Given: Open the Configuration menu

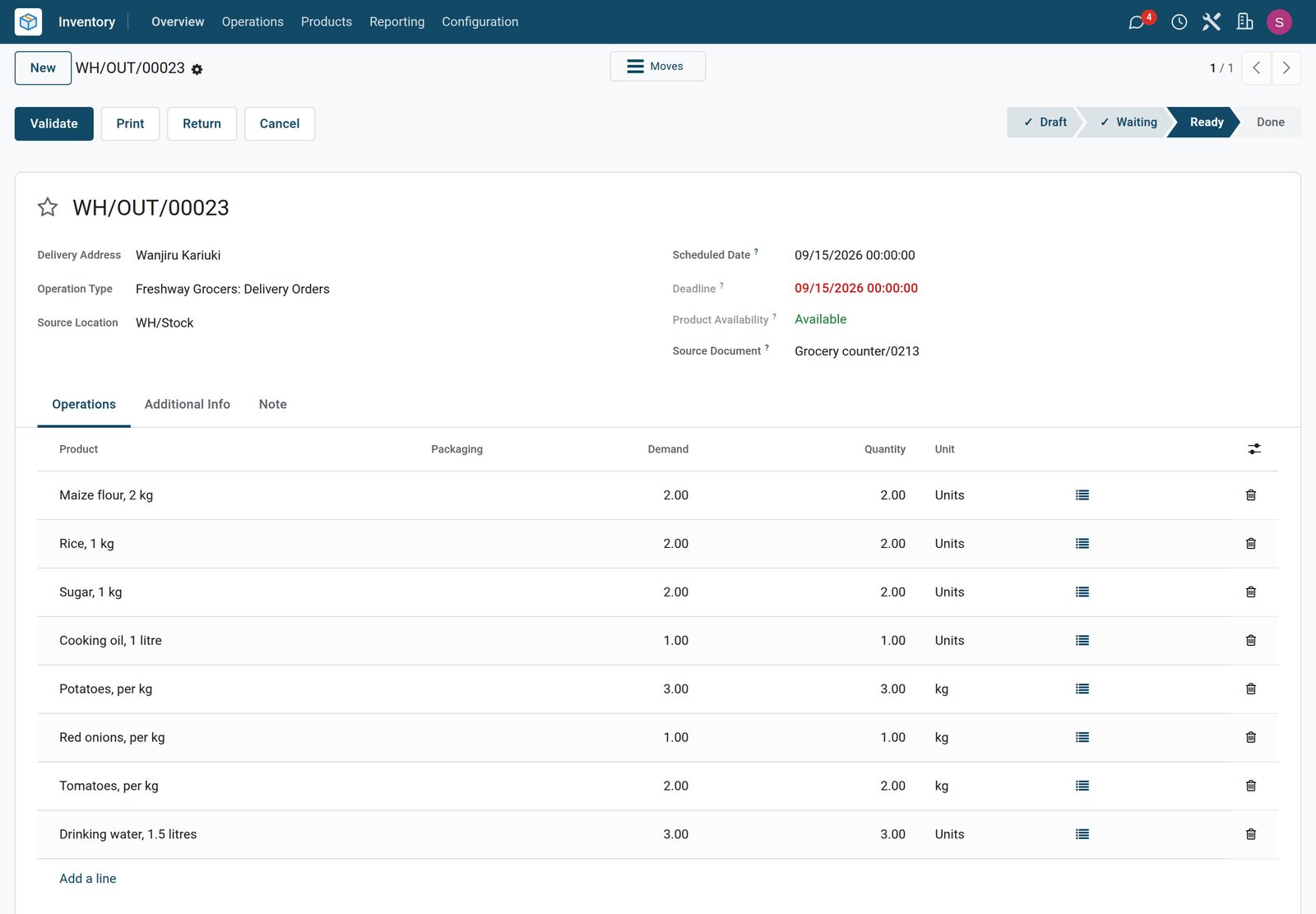Looking at the screenshot, I should (x=480, y=21).
